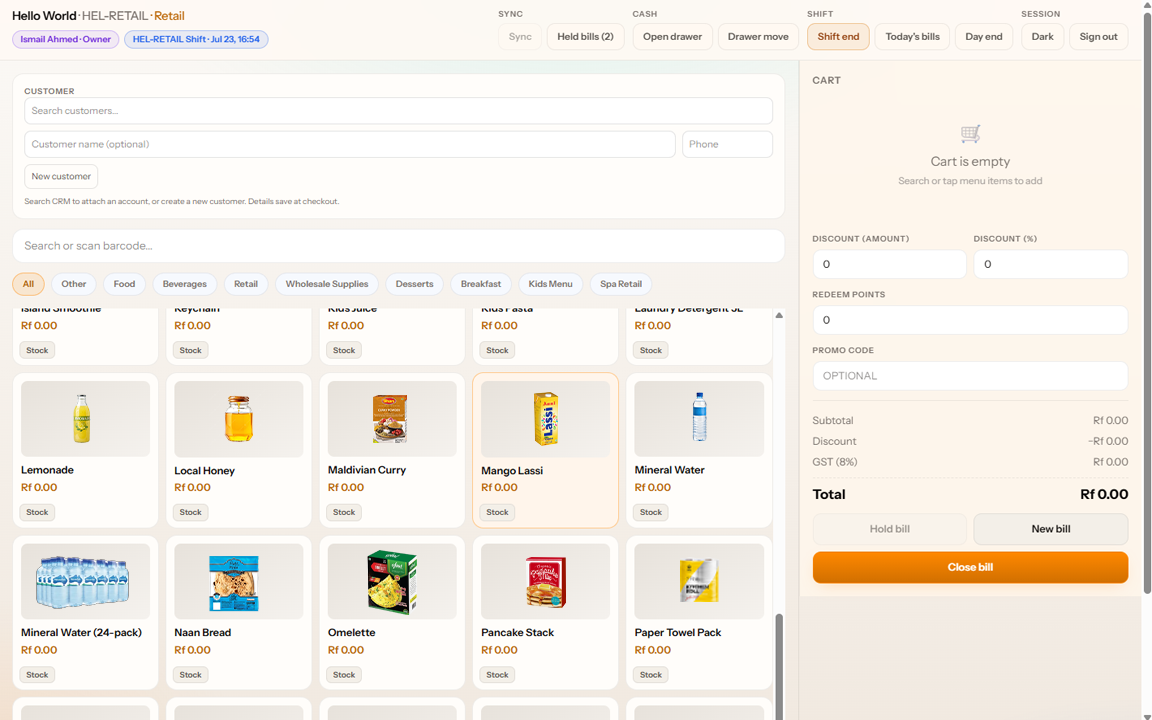Click the scroll-up arrow of product list
Screen dimensions: 1152x720
click(779, 315)
